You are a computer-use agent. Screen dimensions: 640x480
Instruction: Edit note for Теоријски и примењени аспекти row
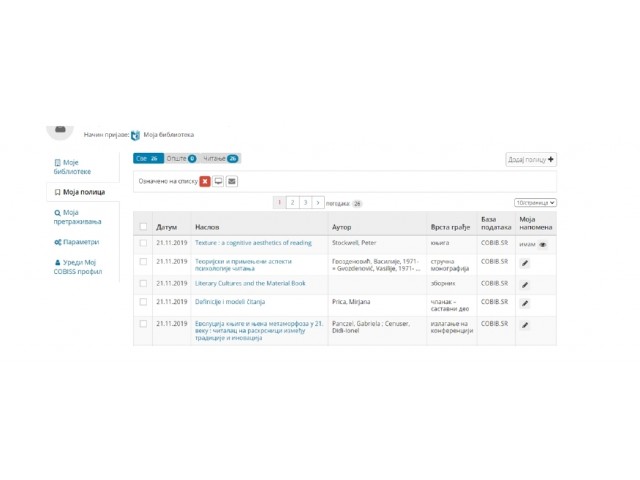click(525, 263)
